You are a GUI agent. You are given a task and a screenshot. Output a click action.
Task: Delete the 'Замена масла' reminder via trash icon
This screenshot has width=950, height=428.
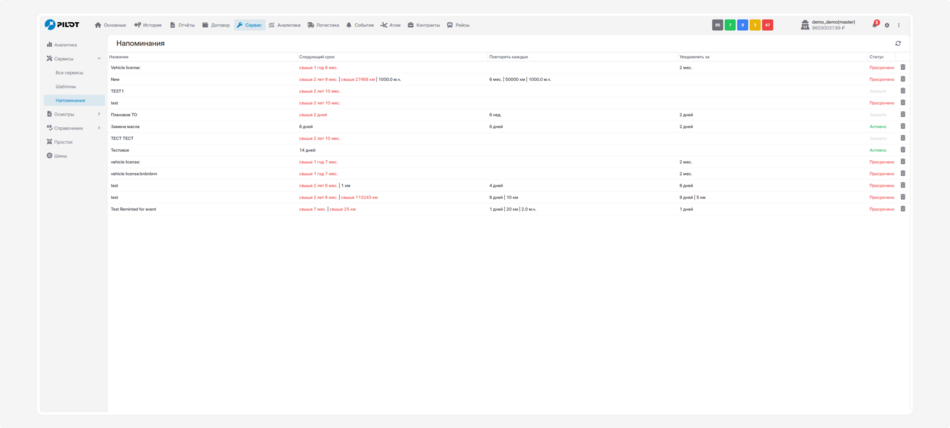[902, 127]
